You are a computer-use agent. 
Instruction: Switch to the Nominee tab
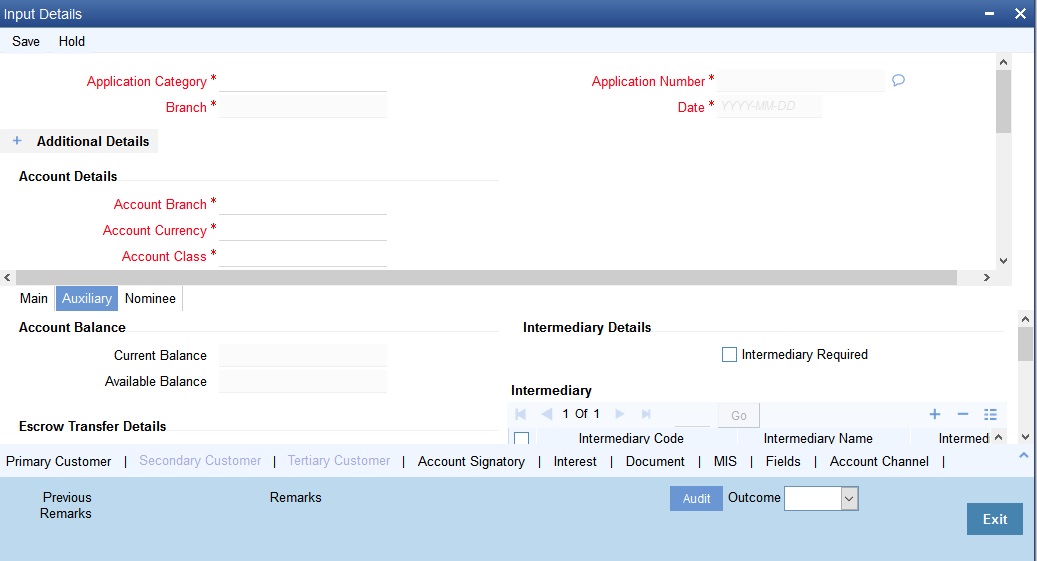[150, 298]
